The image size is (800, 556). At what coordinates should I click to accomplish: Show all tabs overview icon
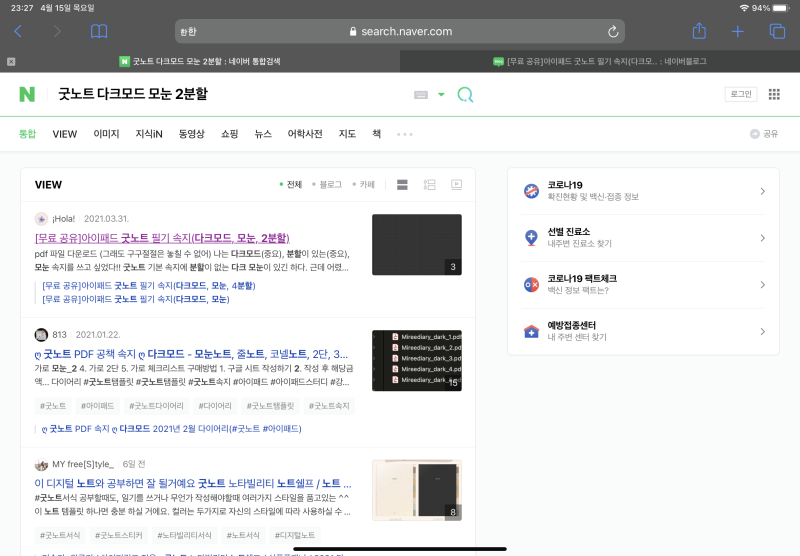pyautogui.click(x=777, y=32)
